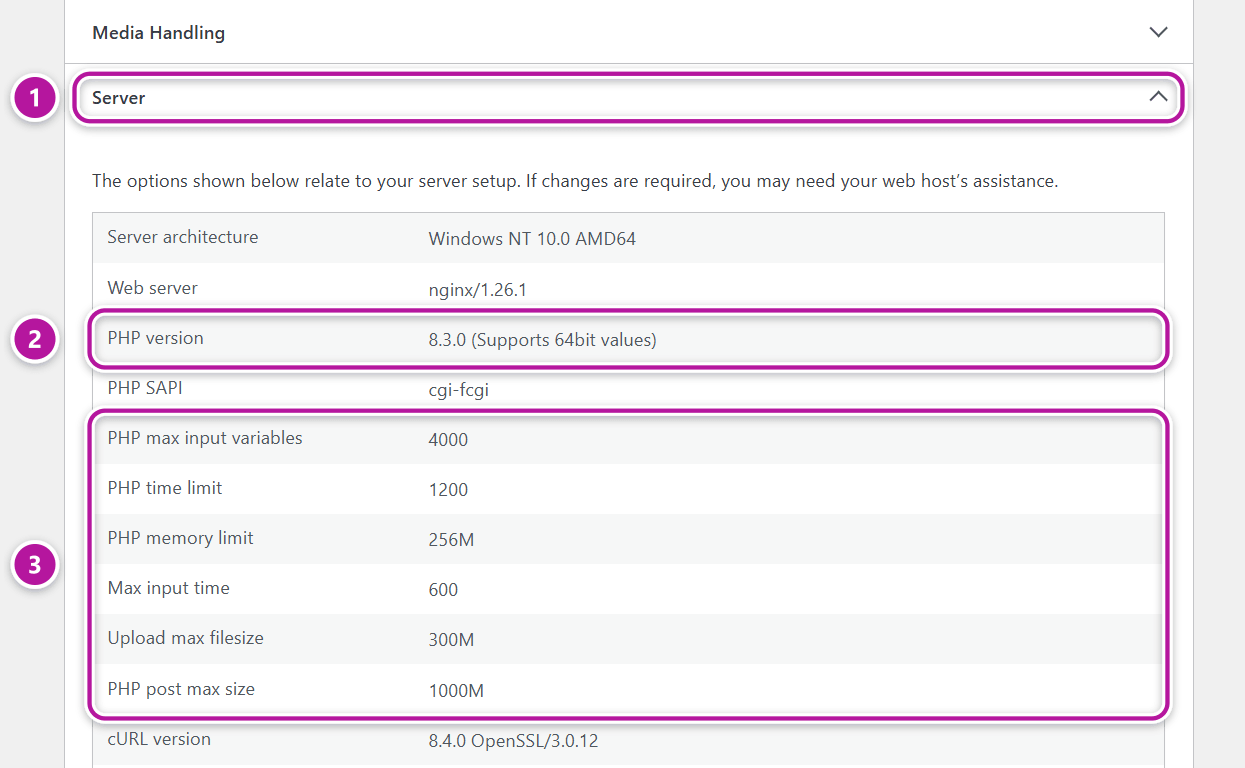Select the 'cgi-fcgi' value
The height and width of the screenshot is (768, 1245).
click(458, 391)
